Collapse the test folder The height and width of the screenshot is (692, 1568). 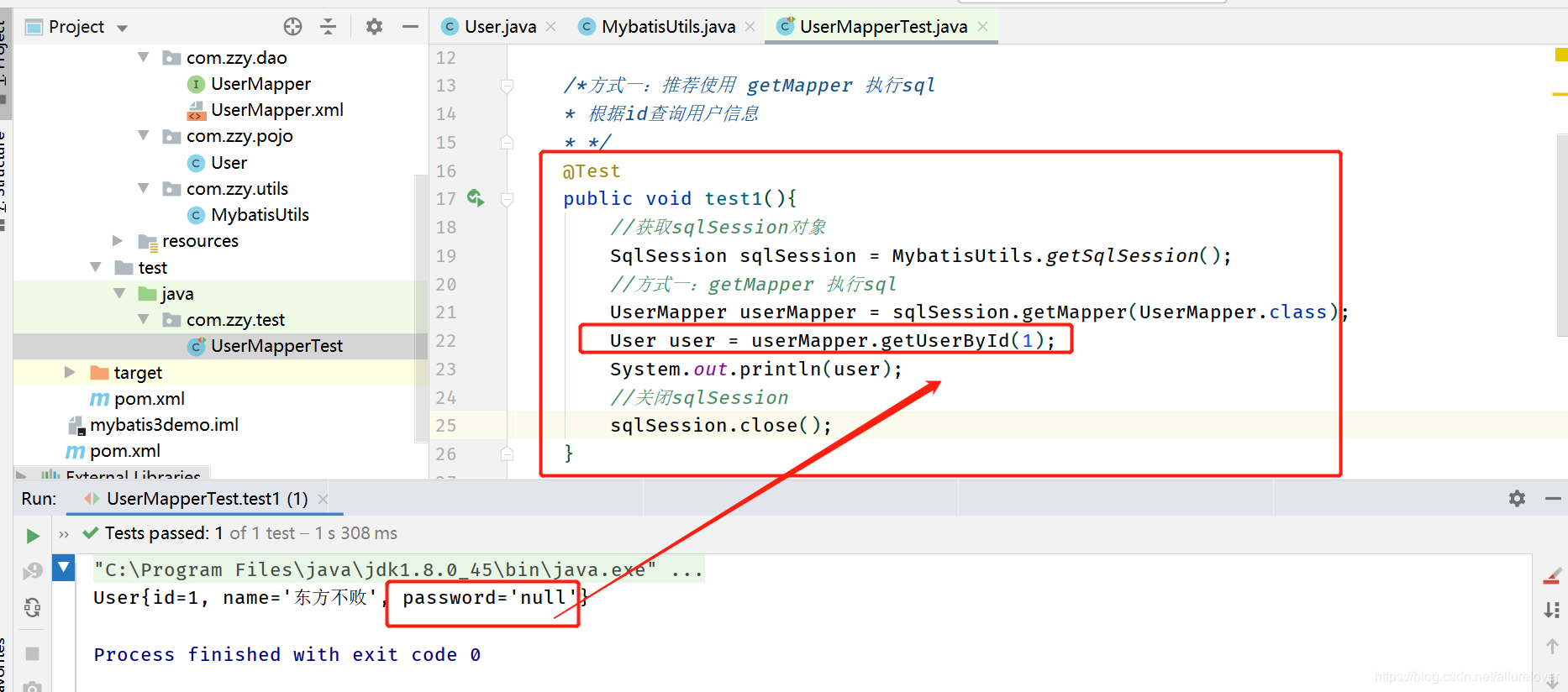point(96,267)
